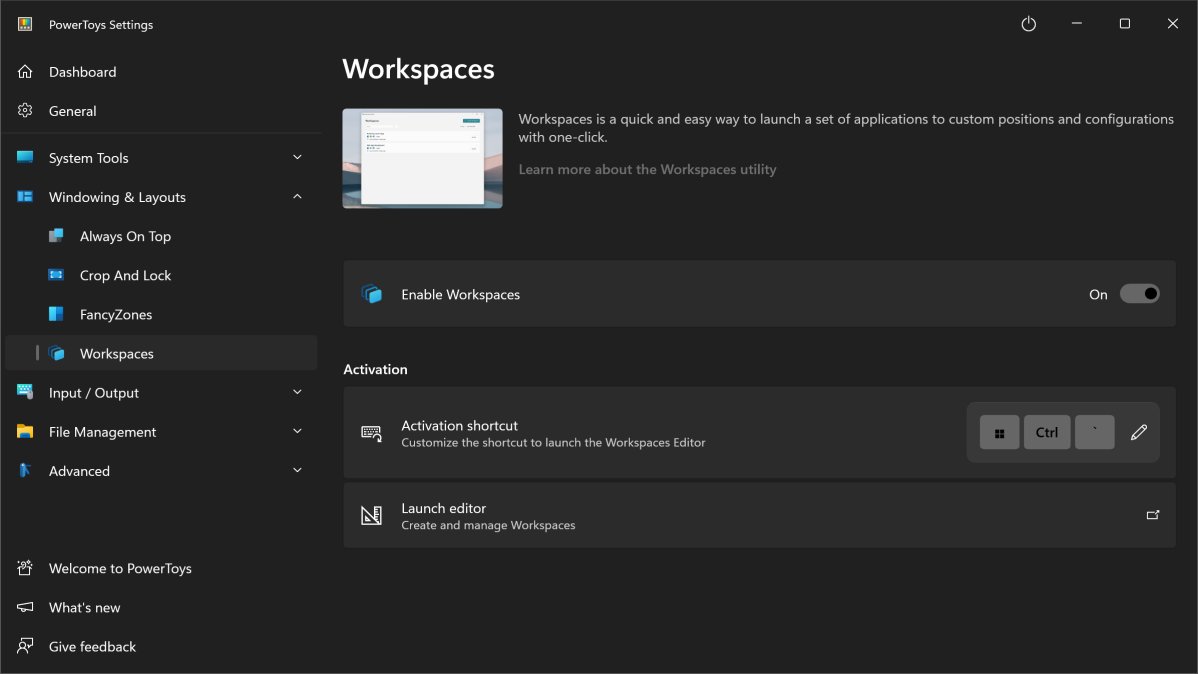Select the Crop And Lock icon

click(x=57, y=275)
